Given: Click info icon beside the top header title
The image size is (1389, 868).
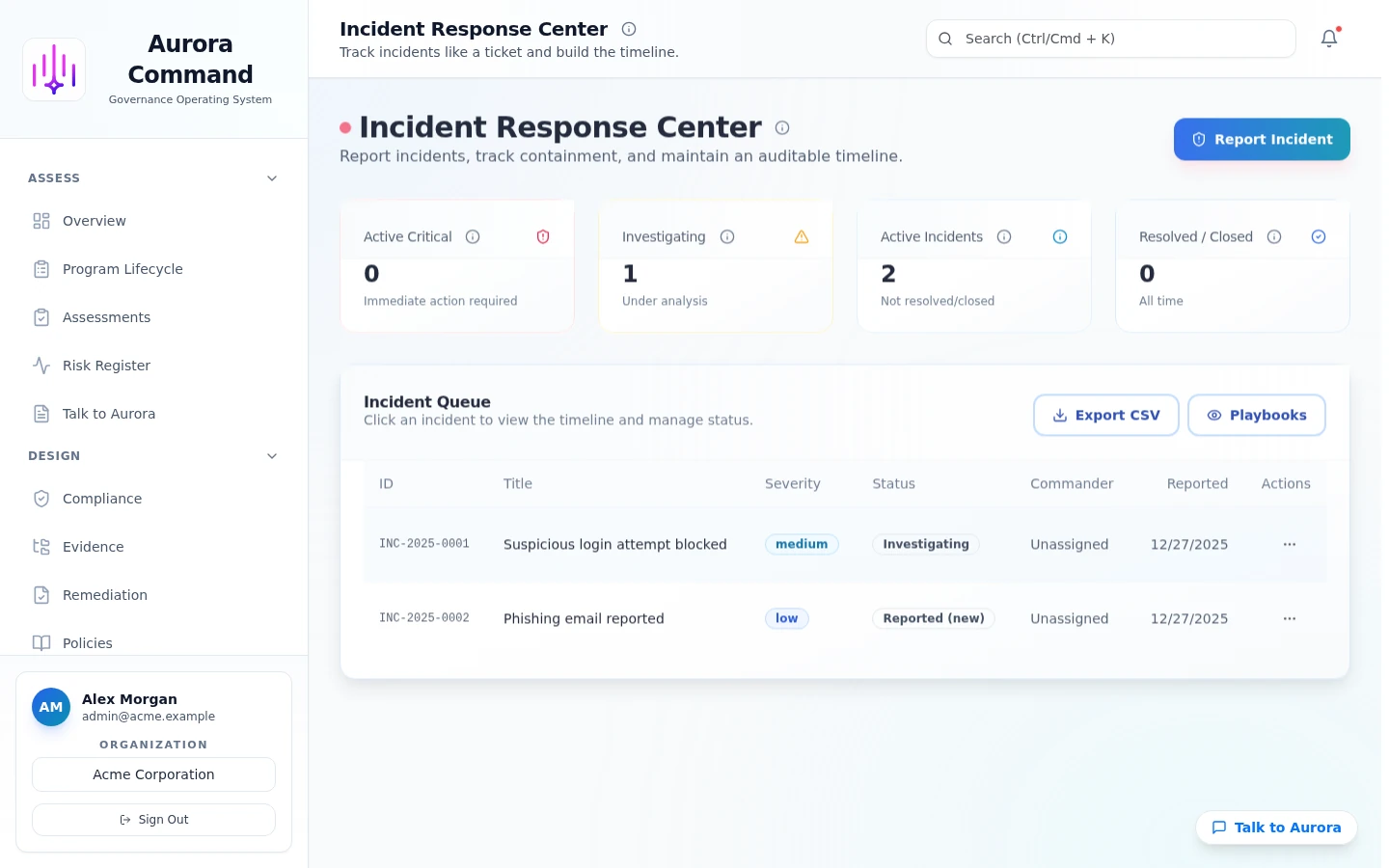Looking at the screenshot, I should click(x=629, y=29).
